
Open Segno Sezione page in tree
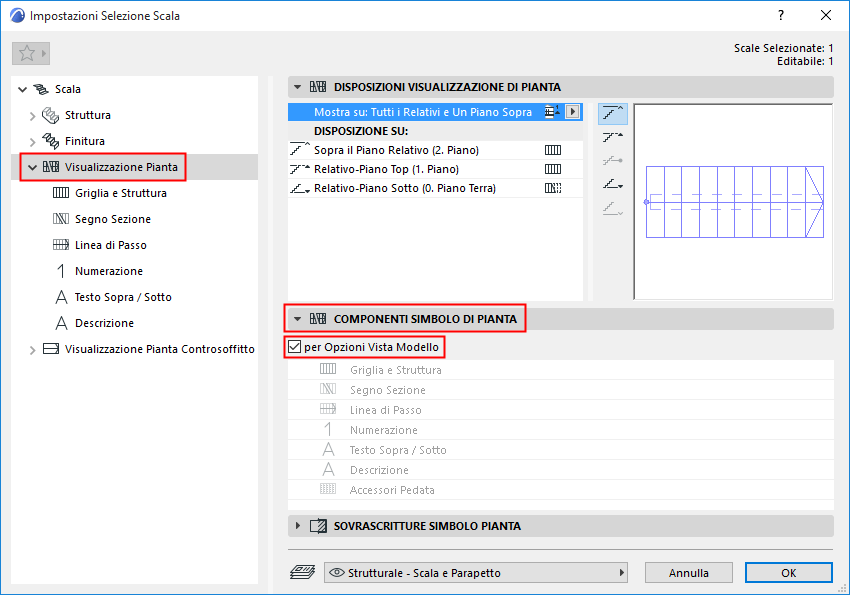[x=113, y=219]
